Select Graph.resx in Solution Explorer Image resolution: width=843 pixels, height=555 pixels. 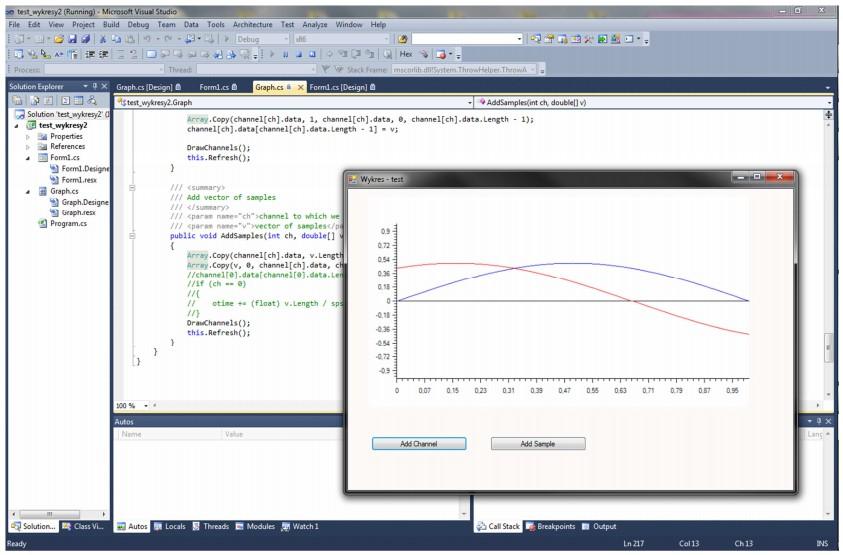[x=78, y=213]
